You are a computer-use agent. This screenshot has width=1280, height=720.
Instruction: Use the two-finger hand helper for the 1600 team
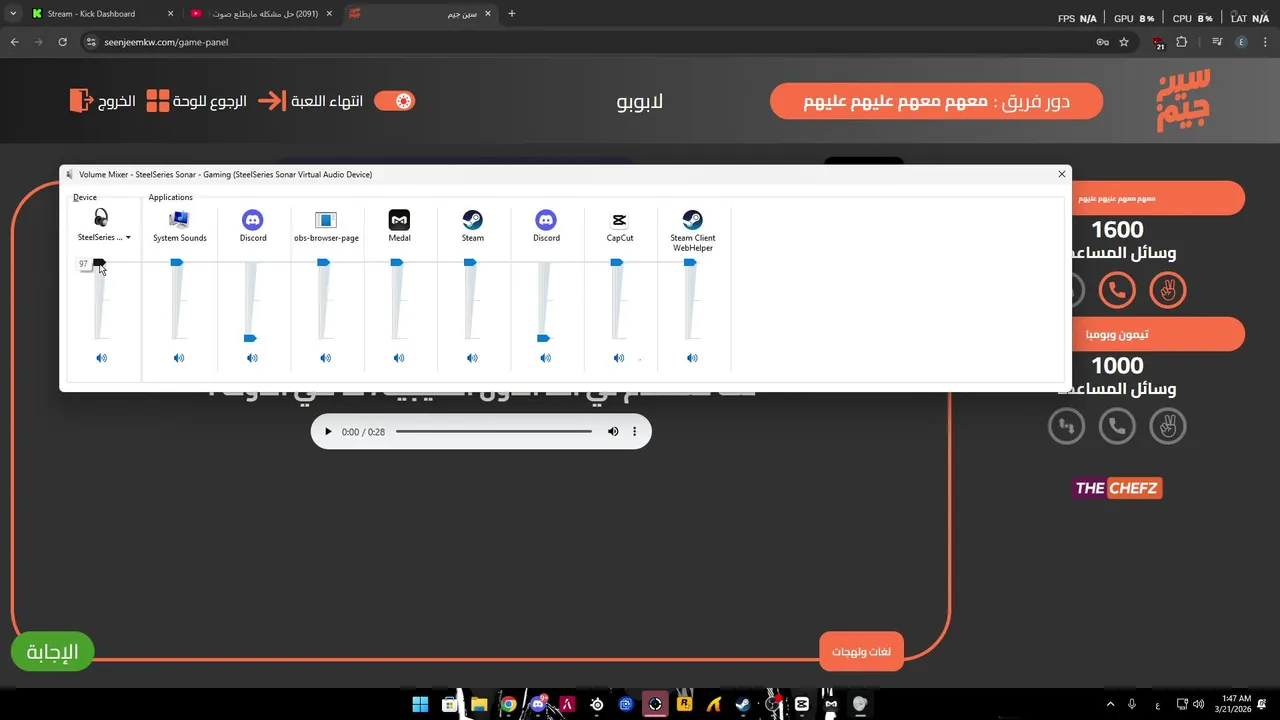point(1167,290)
